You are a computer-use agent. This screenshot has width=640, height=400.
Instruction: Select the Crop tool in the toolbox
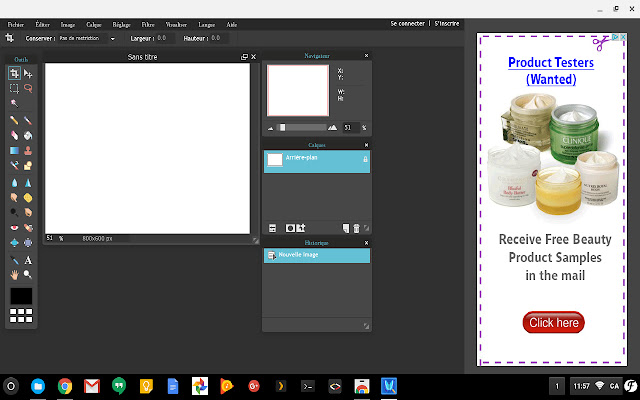[x=14, y=73]
